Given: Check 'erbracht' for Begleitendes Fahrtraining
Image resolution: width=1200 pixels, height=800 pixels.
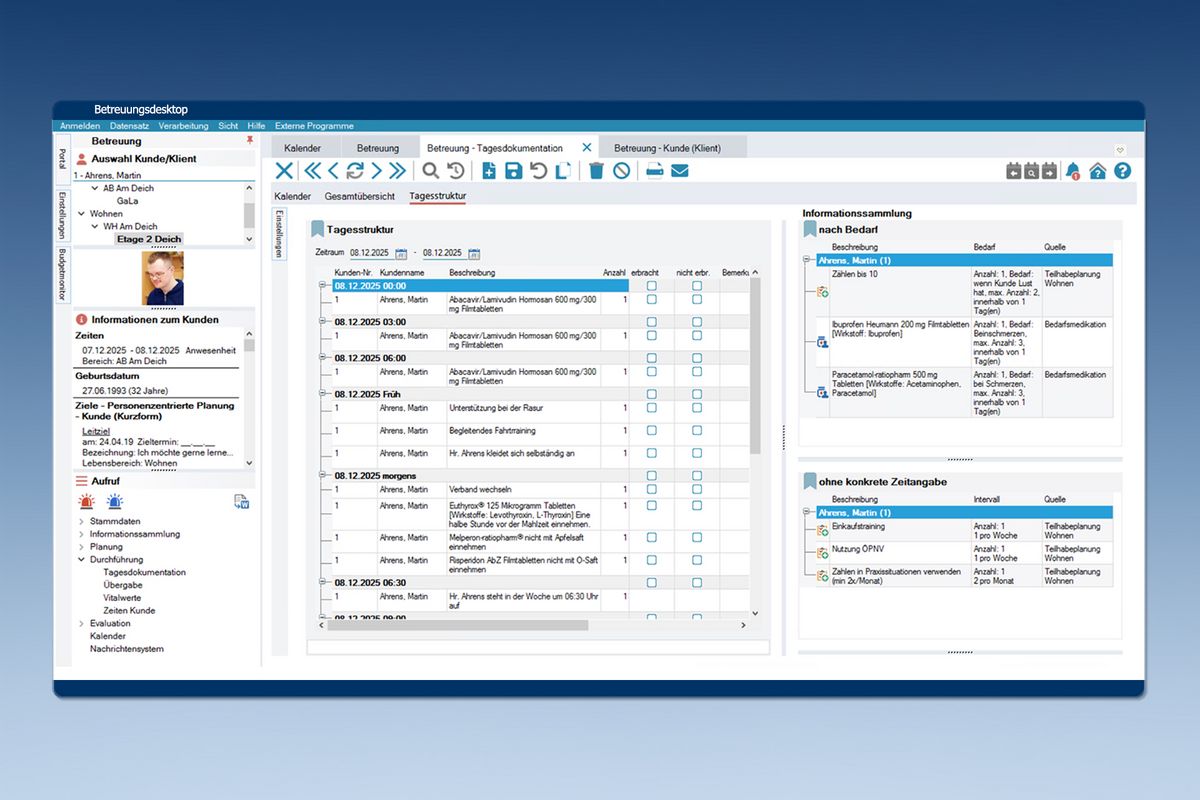Looking at the screenshot, I should point(651,430).
